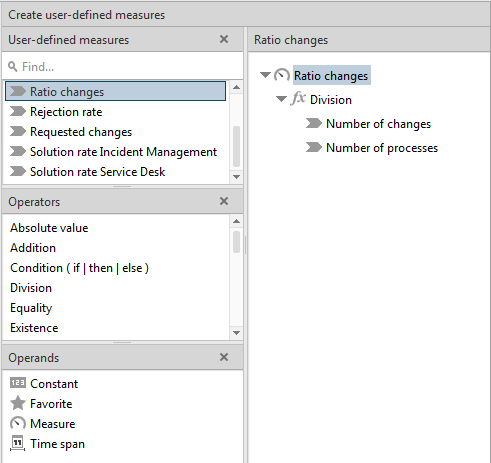Click down arrow of Operators list scrollbar
Screen dimensions: 491x463
click(x=236, y=333)
